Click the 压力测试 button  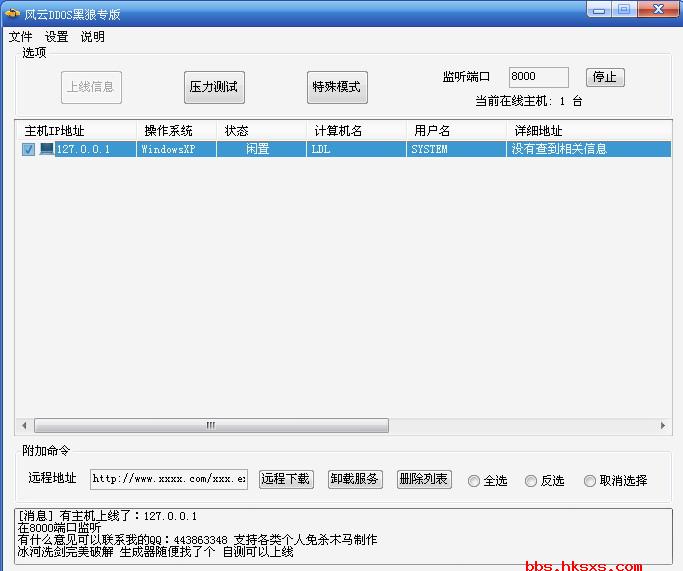(x=214, y=87)
